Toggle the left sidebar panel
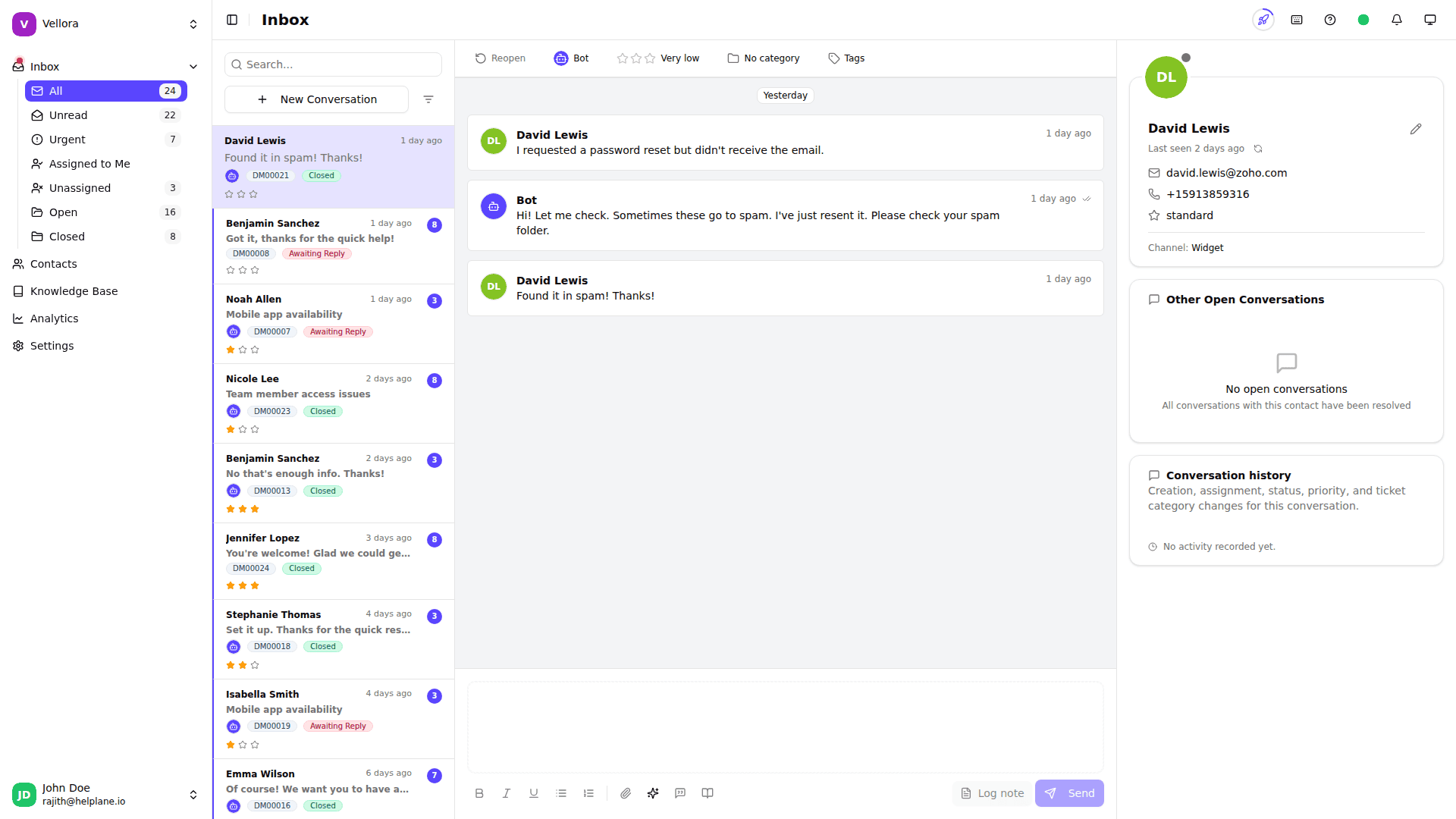The image size is (1456, 819). point(232,19)
